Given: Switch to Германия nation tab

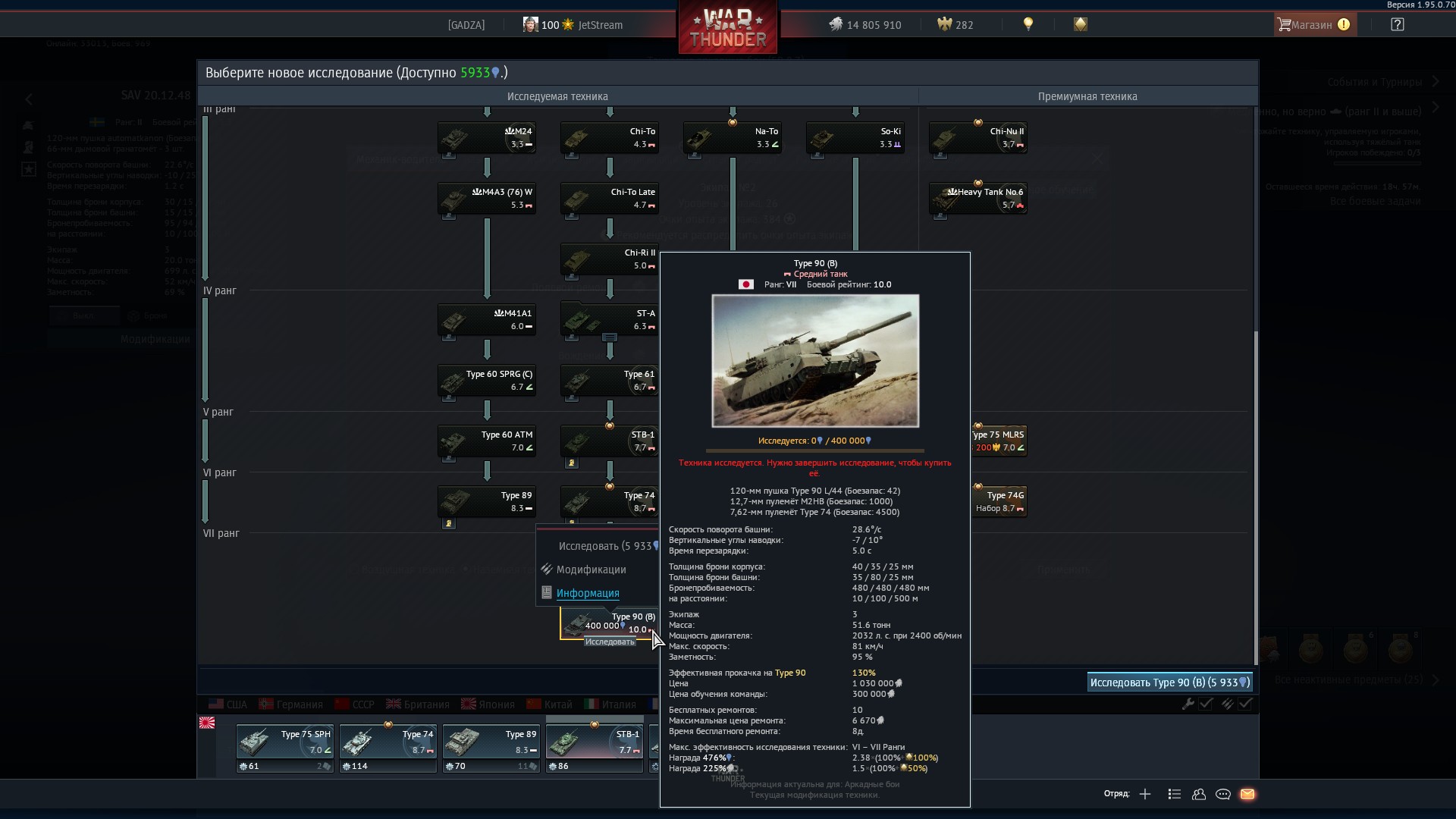Looking at the screenshot, I should click(x=290, y=704).
